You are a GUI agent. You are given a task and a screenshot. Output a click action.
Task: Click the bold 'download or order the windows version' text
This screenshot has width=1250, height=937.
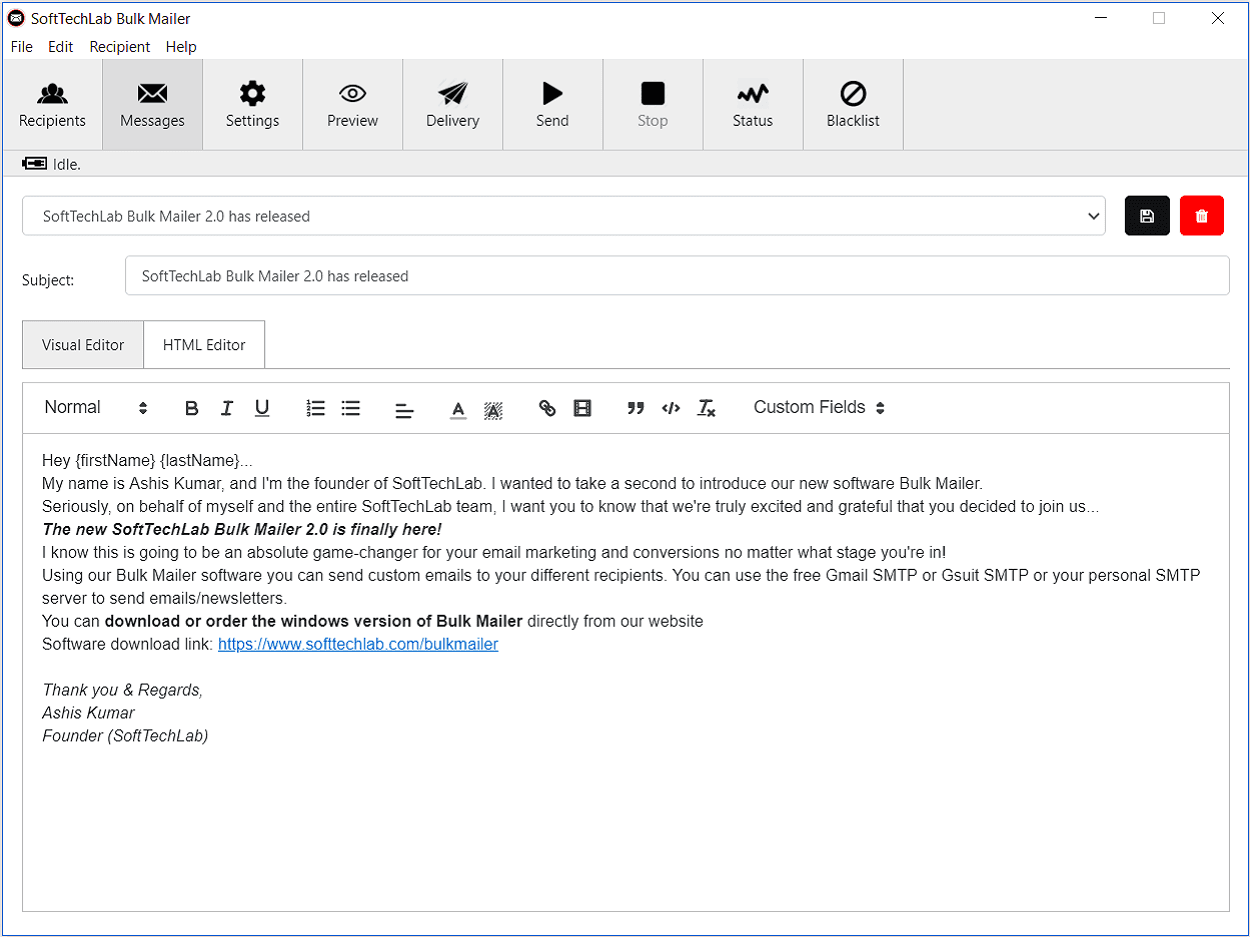pos(314,621)
